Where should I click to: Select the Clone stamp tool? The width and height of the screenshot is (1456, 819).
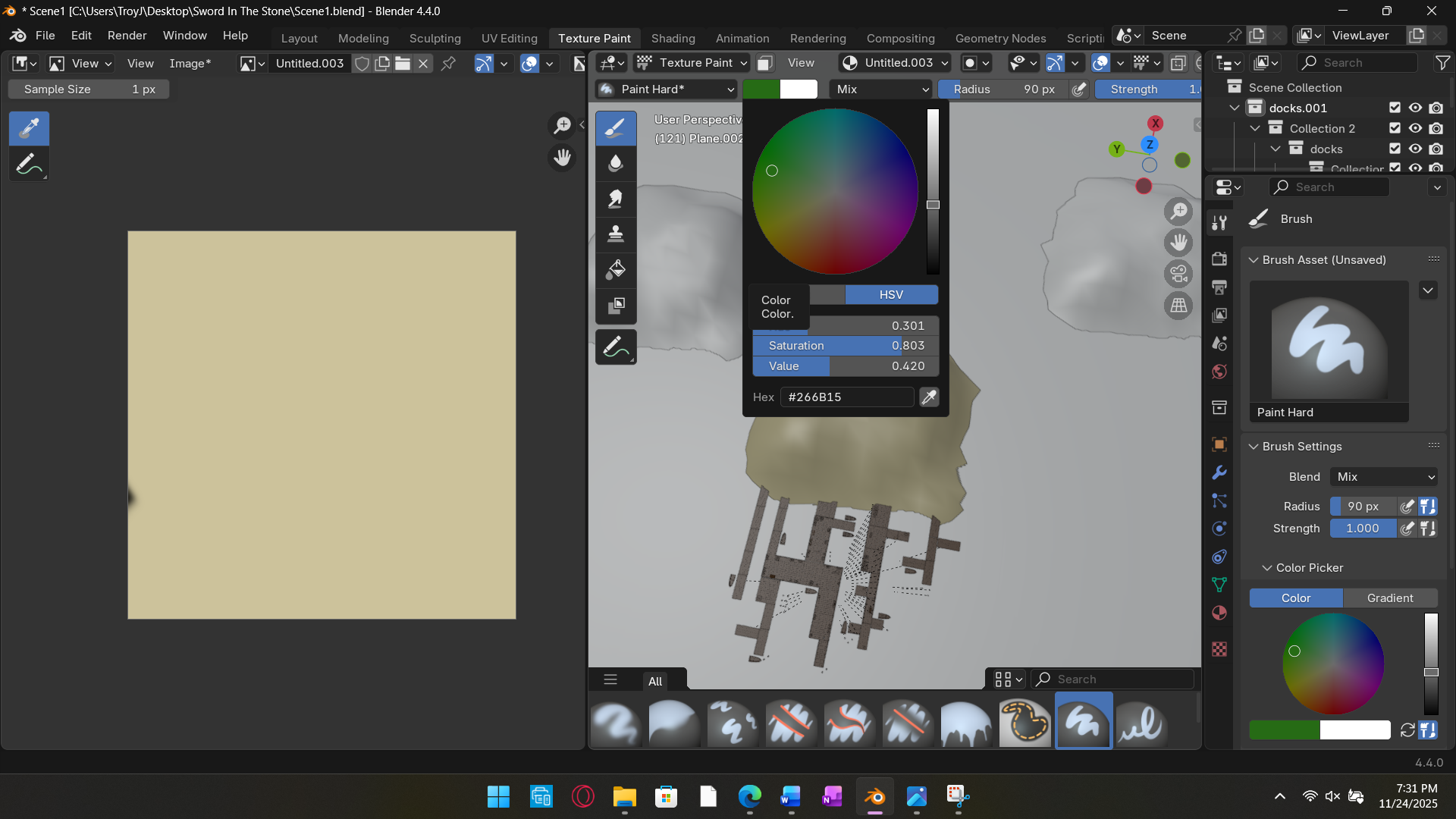(x=616, y=234)
